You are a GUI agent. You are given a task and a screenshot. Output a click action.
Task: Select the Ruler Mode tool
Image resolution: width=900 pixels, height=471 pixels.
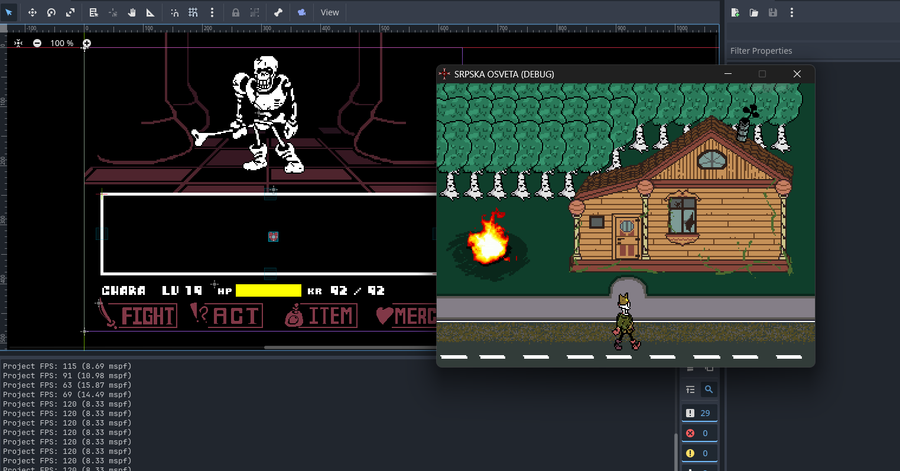click(x=150, y=12)
